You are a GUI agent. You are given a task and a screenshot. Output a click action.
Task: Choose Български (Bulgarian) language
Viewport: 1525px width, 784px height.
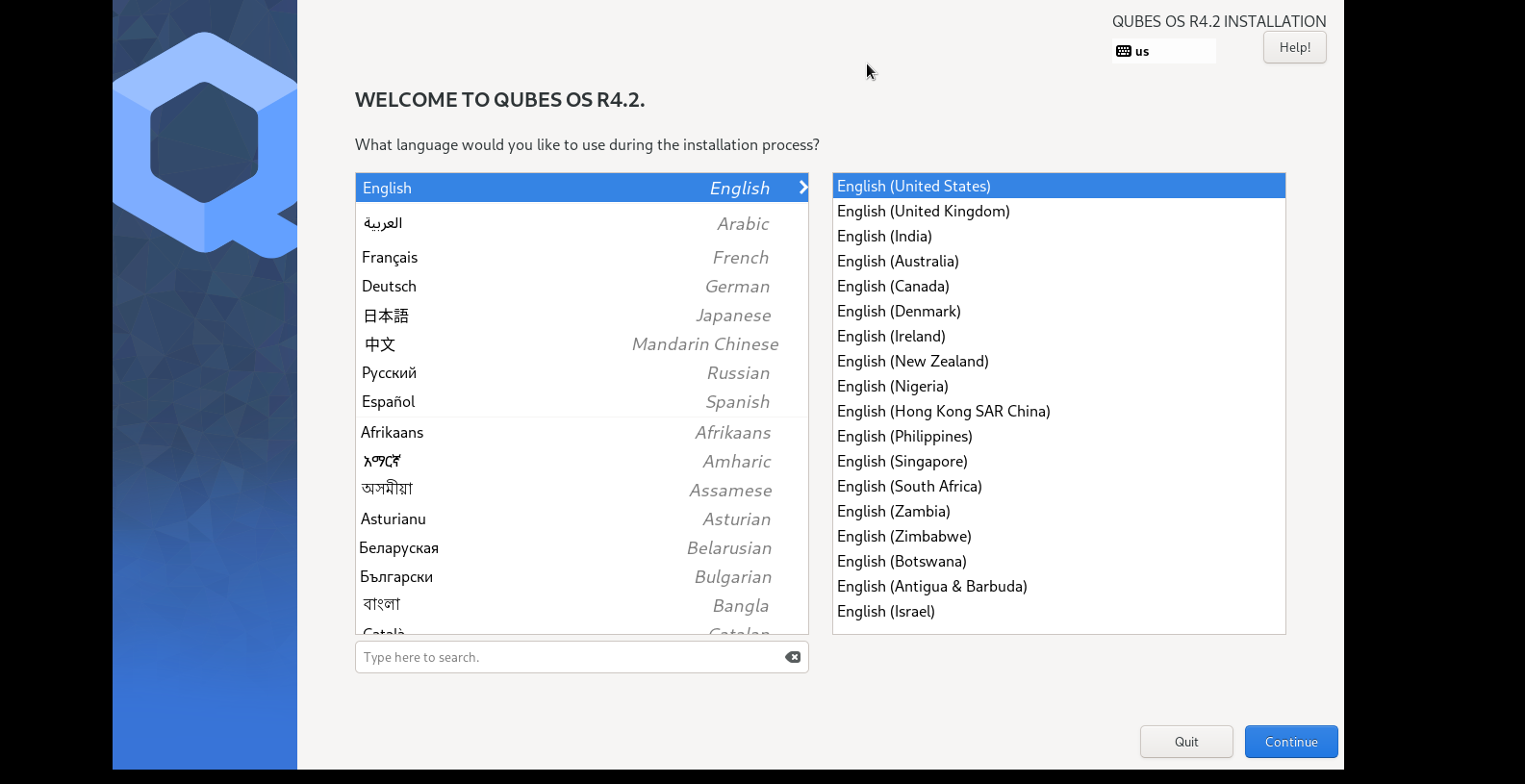coord(582,577)
